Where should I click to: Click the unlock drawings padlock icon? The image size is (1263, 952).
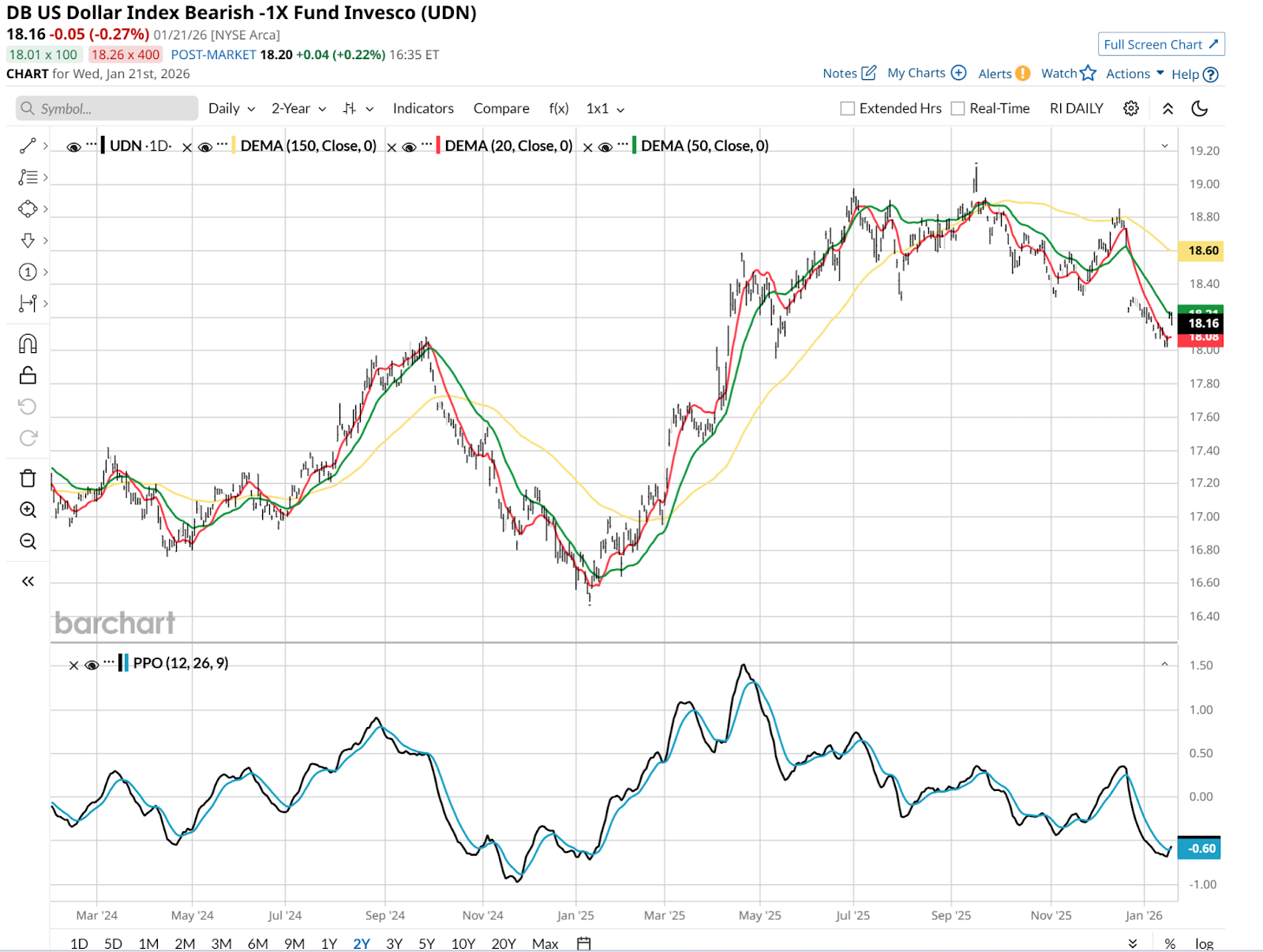(x=28, y=376)
